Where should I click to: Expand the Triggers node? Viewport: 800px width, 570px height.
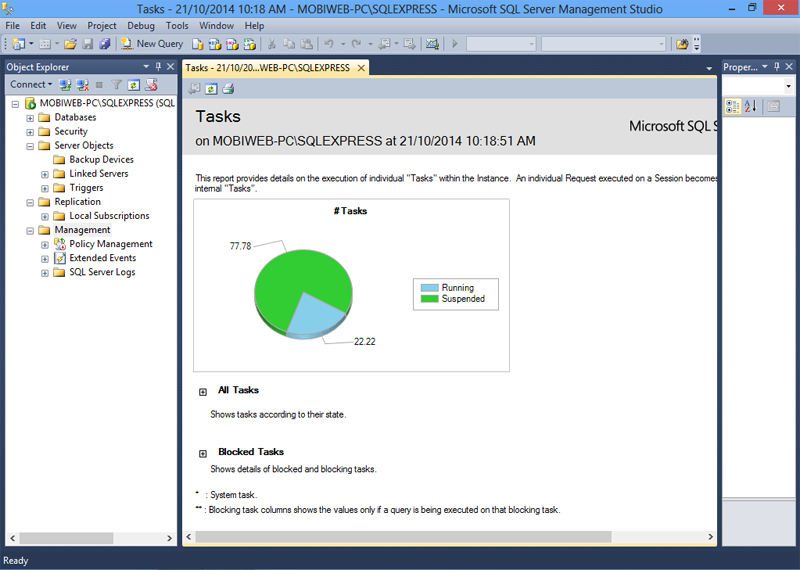click(x=45, y=189)
